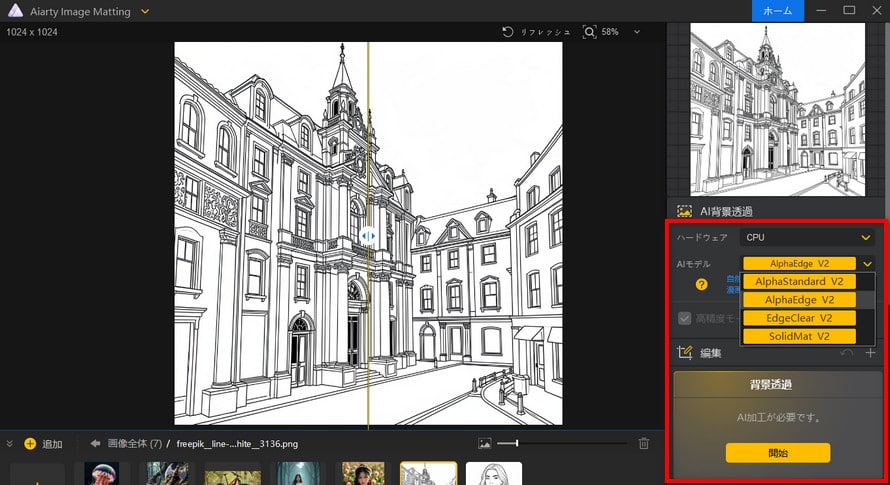The image size is (890, 485).
Task: Click the zoom magnifier icon
Action: (589, 32)
